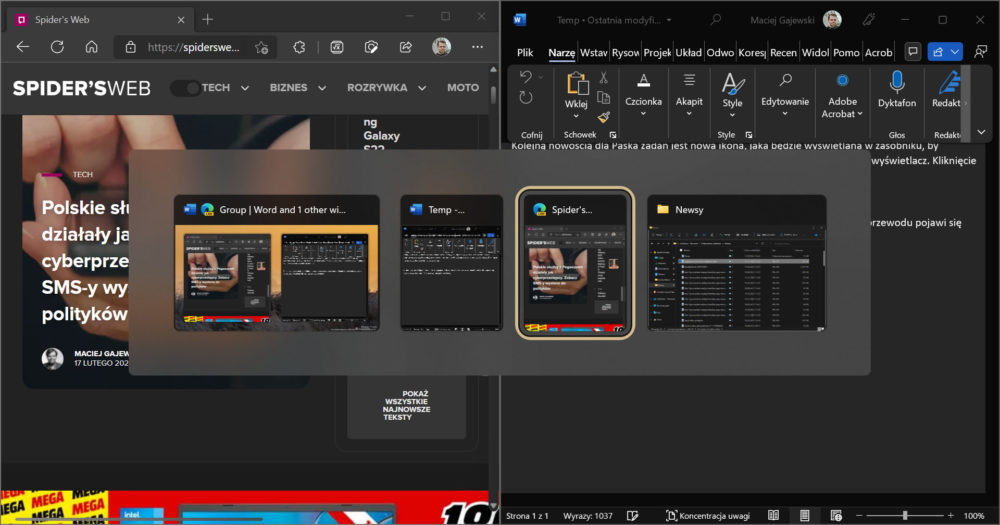Viewport: 1000px width, 525px height.
Task: Zoom in with plus button
Action: (951, 515)
